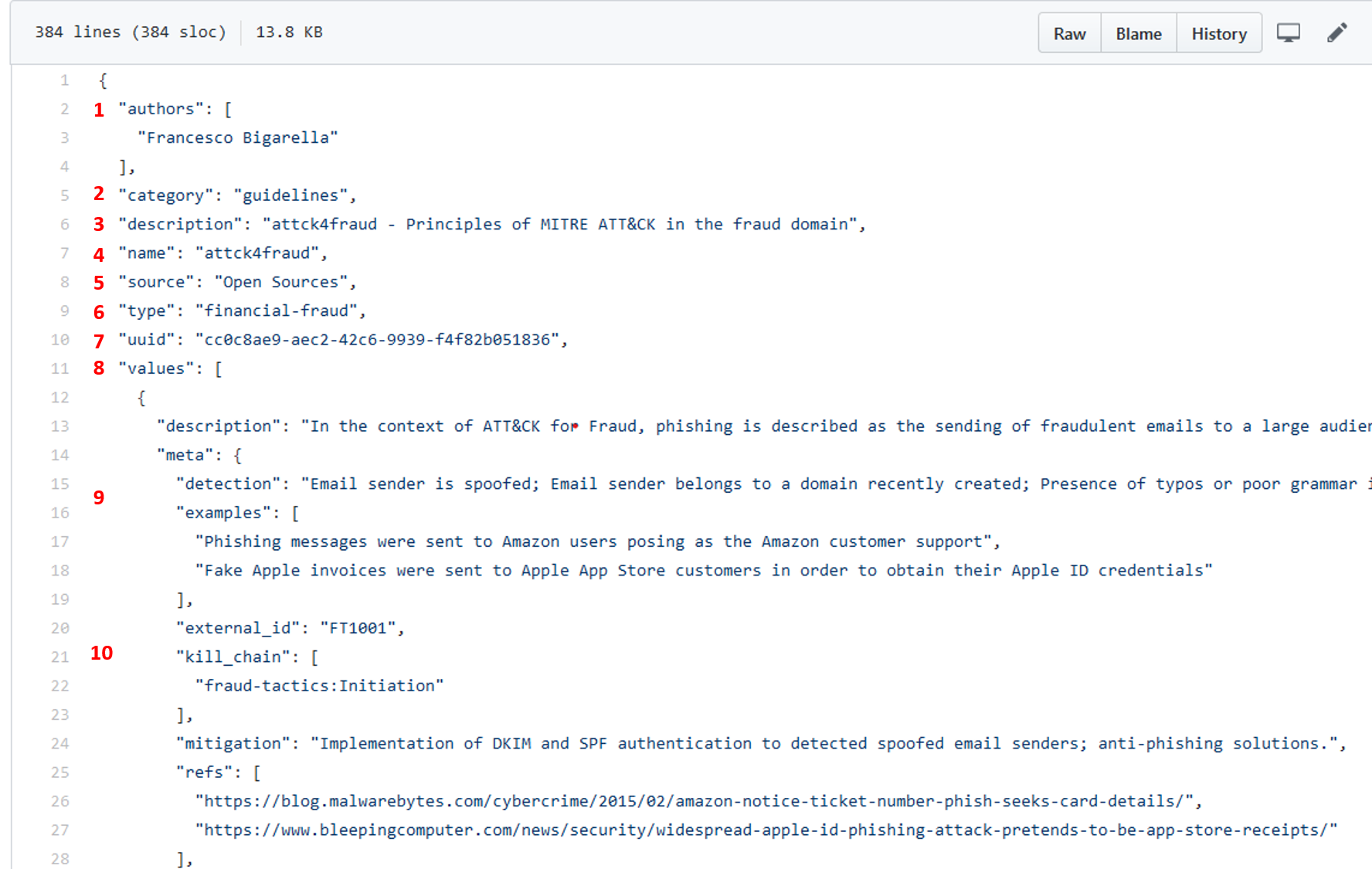Screen dimensions: 1372x869
Task: Click the "kill_chain": [ line
Action: [x=247, y=657]
